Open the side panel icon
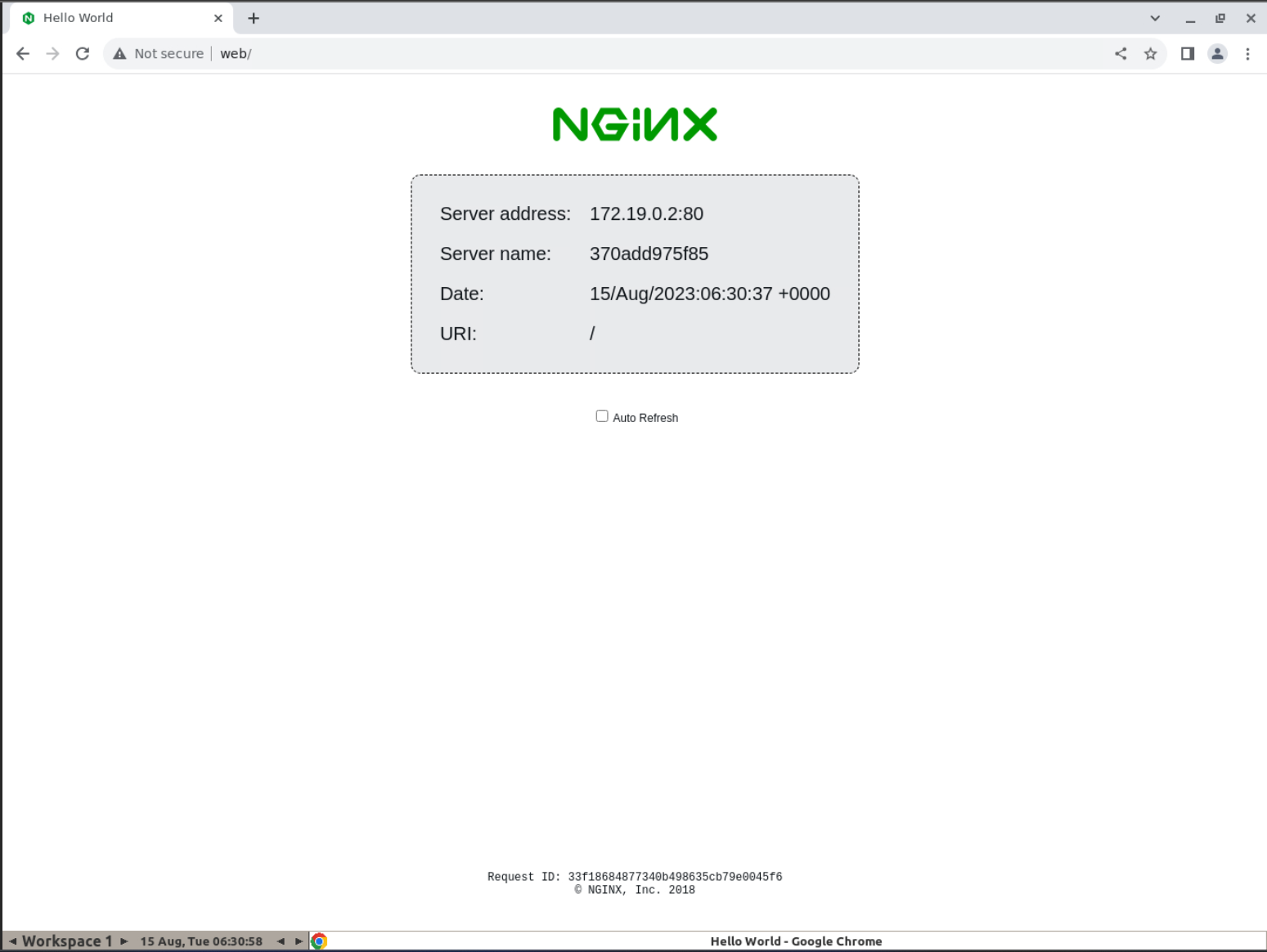 click(1188, 54)
